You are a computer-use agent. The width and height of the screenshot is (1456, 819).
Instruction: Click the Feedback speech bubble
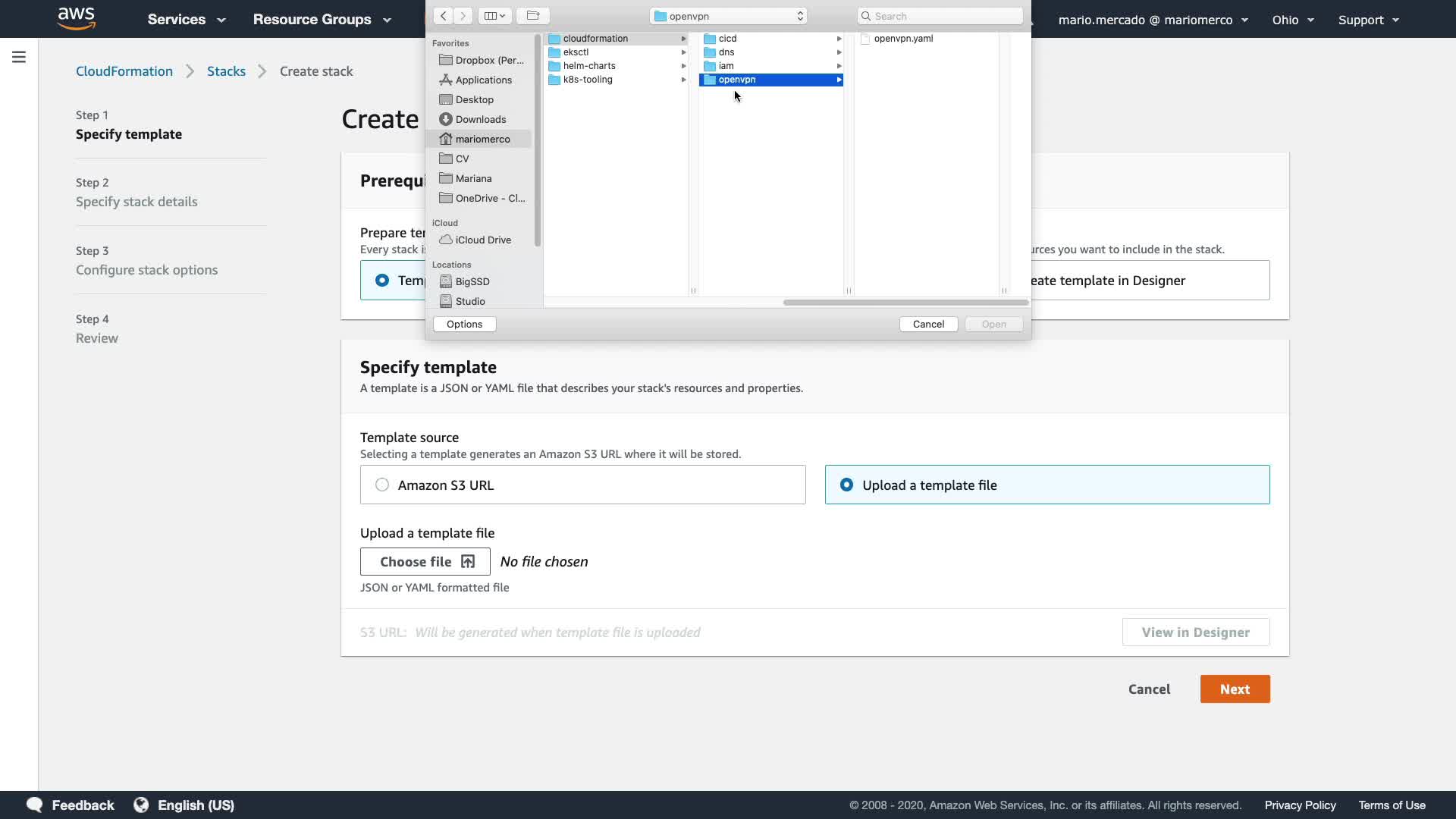click(35, 805)
